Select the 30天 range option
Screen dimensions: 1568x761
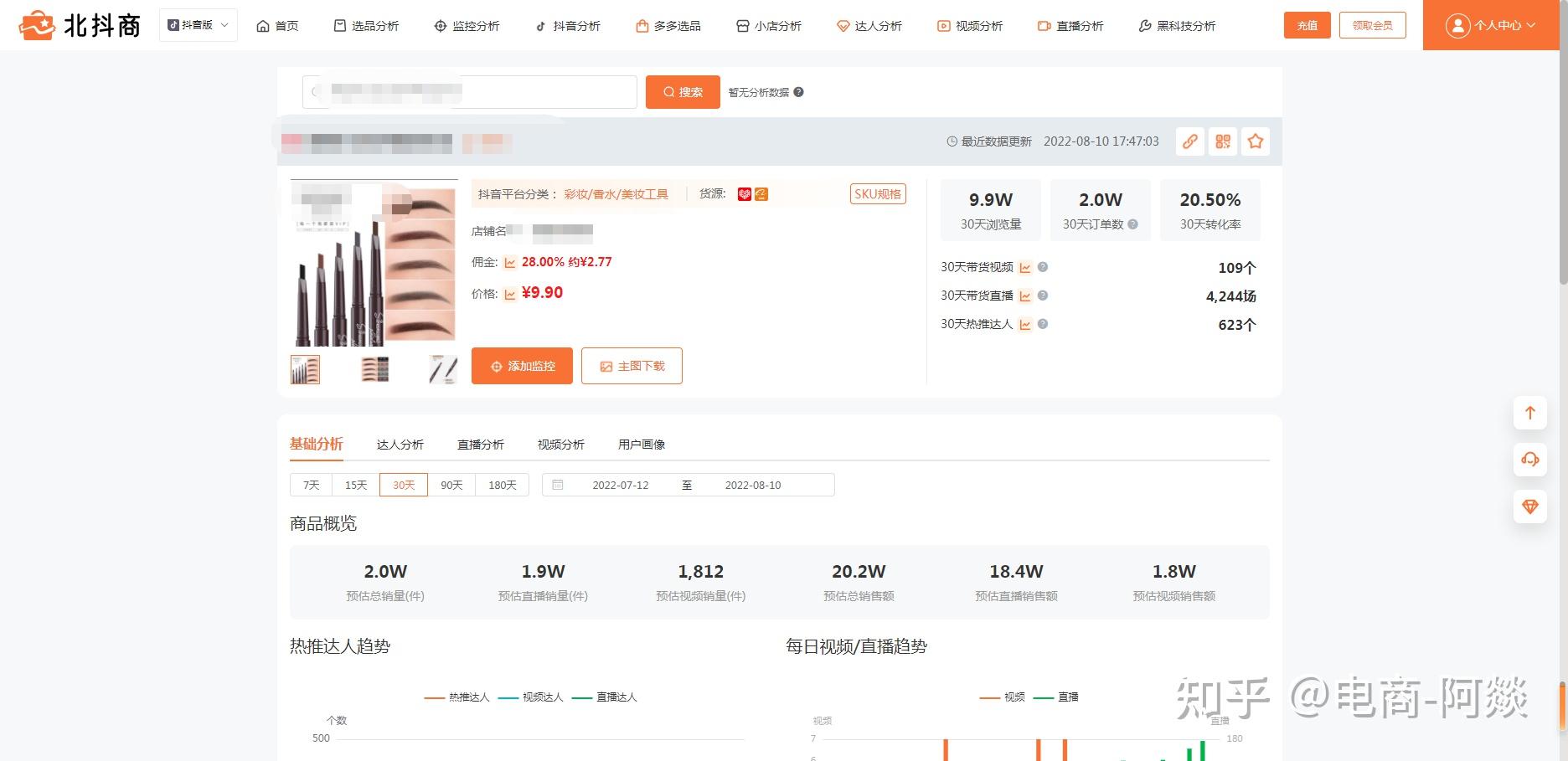(404, 485)
